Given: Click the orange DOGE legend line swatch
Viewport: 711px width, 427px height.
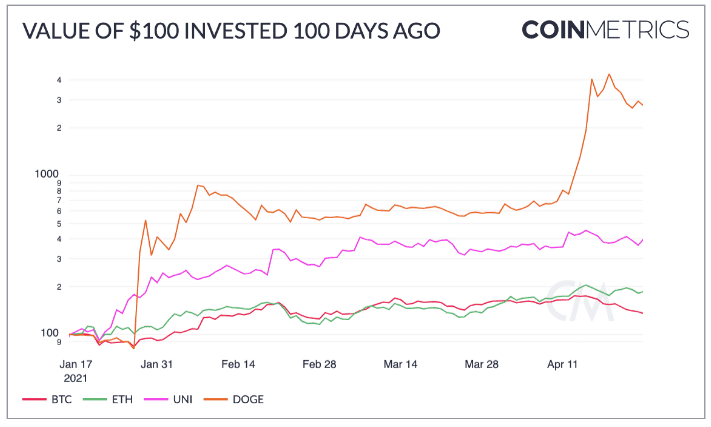Looking at the screenshot, I should (x=215, y=399).
